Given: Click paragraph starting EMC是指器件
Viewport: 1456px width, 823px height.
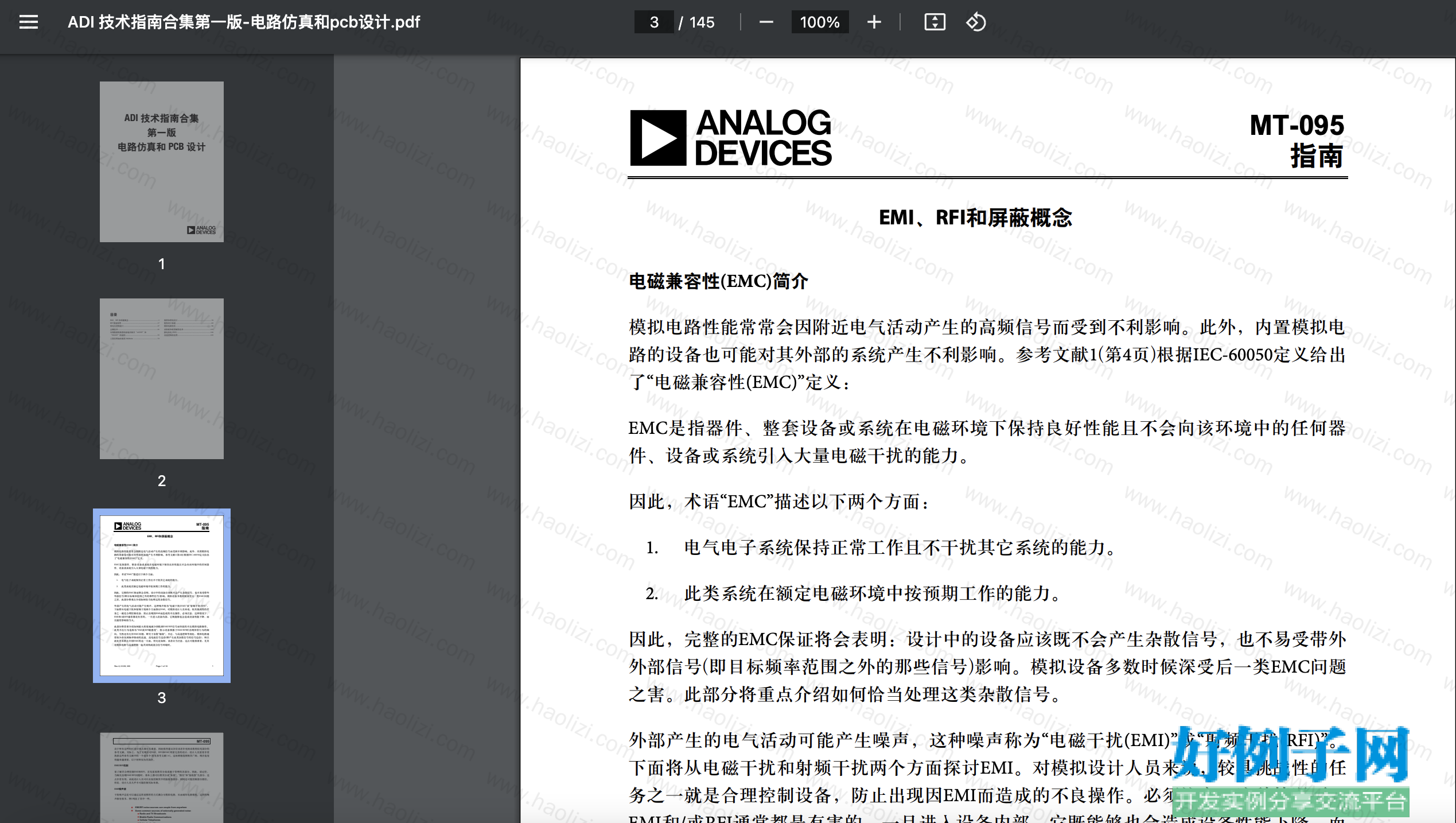Looking at the screenshot, I should tap(987, 442).
